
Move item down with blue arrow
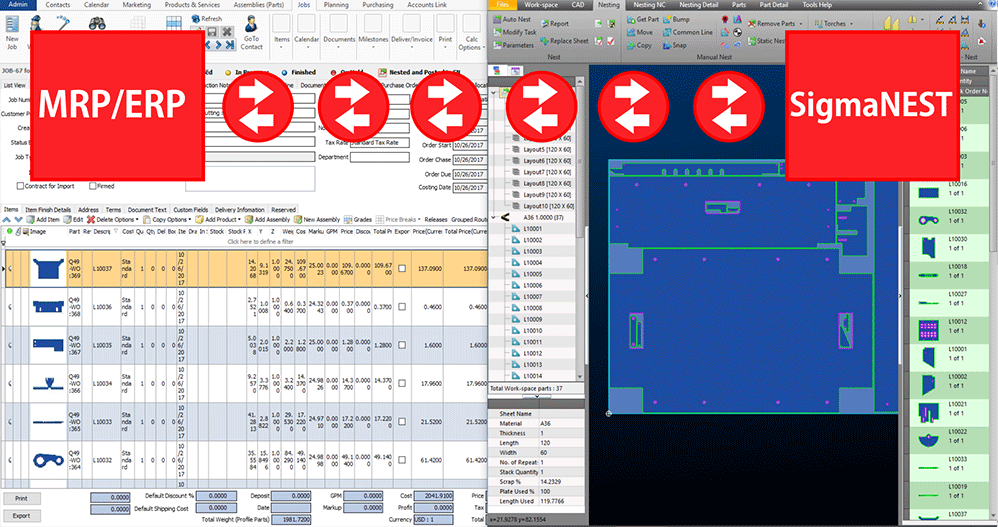[x=18, y=220]
